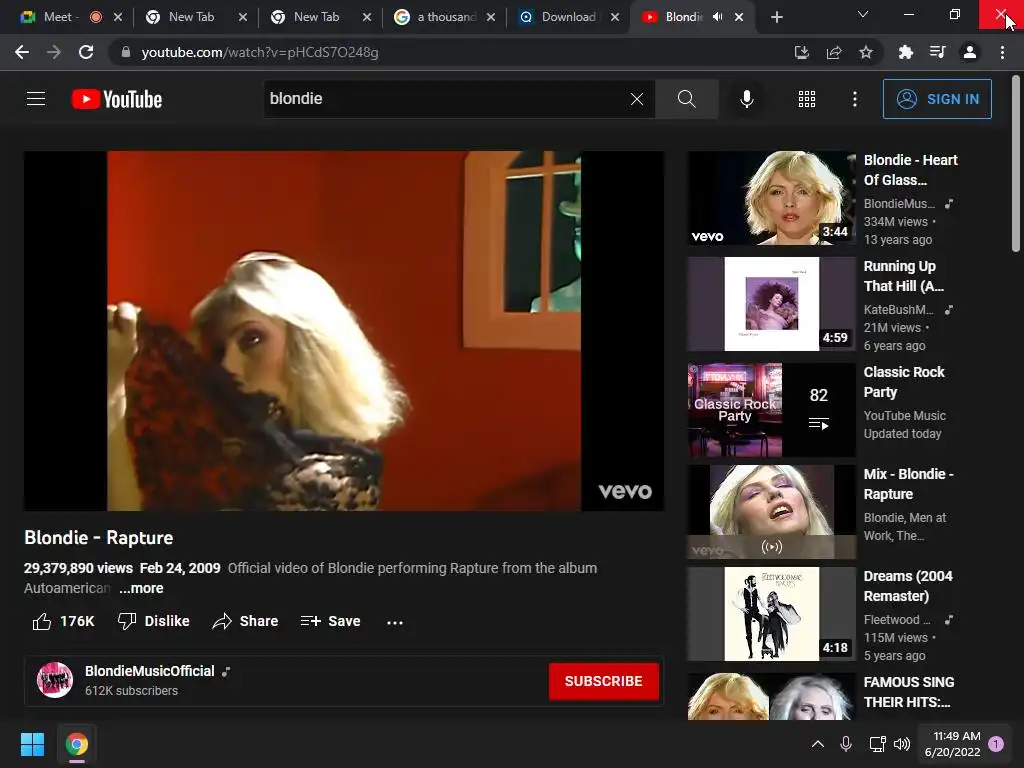Screen dimensions: 1024x768
Task: Click Chrome icon in taskbar
Action: pos(76,744)
